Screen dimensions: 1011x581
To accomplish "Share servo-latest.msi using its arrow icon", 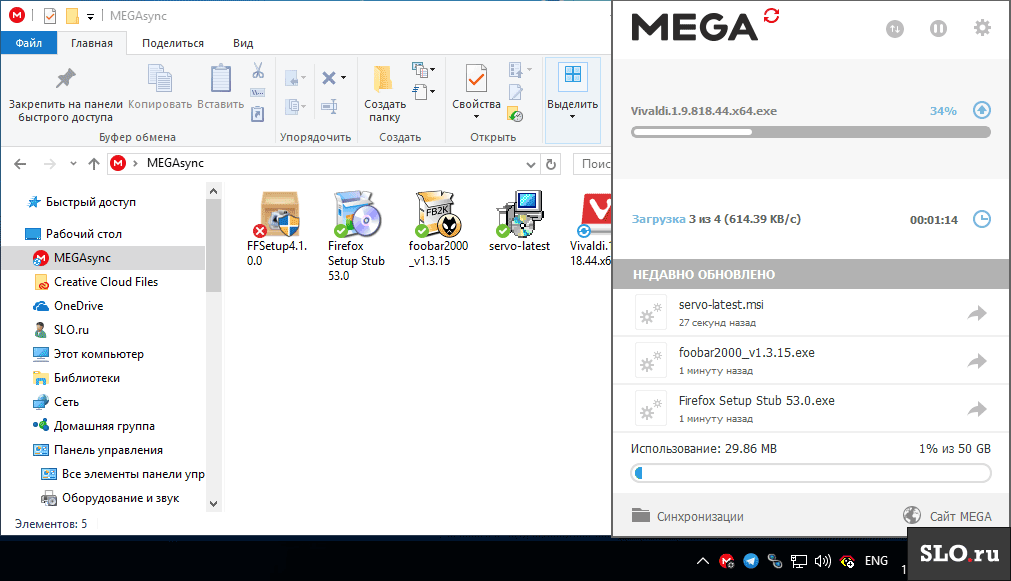I will click(977, 313).
